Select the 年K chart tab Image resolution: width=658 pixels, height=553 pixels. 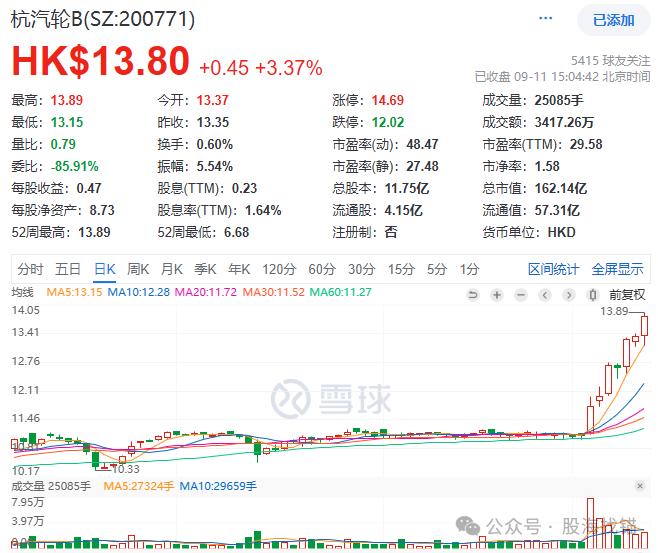(x=239, y=269)
